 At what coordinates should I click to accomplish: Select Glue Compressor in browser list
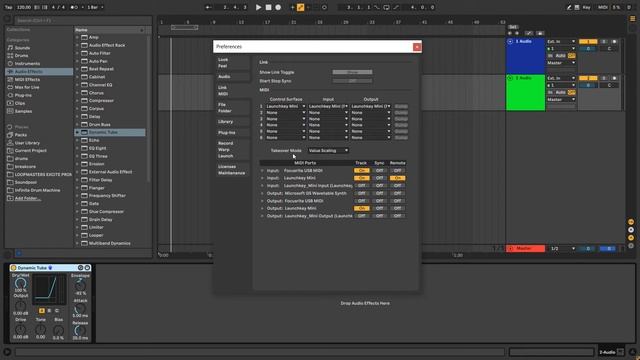pyautogui.click(x=106, y=211)
